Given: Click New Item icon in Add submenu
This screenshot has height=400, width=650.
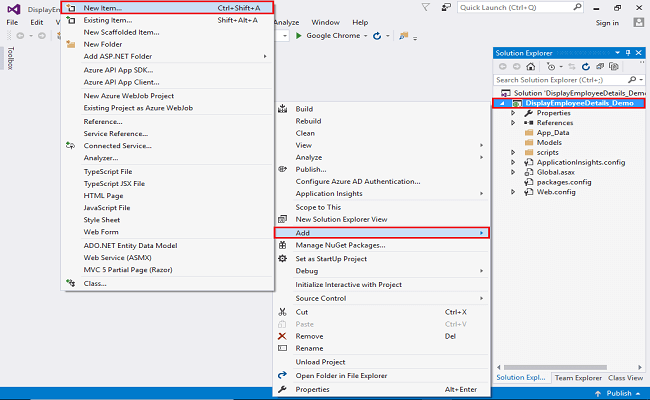Looking at the screenshot, I should coord(71,8).
